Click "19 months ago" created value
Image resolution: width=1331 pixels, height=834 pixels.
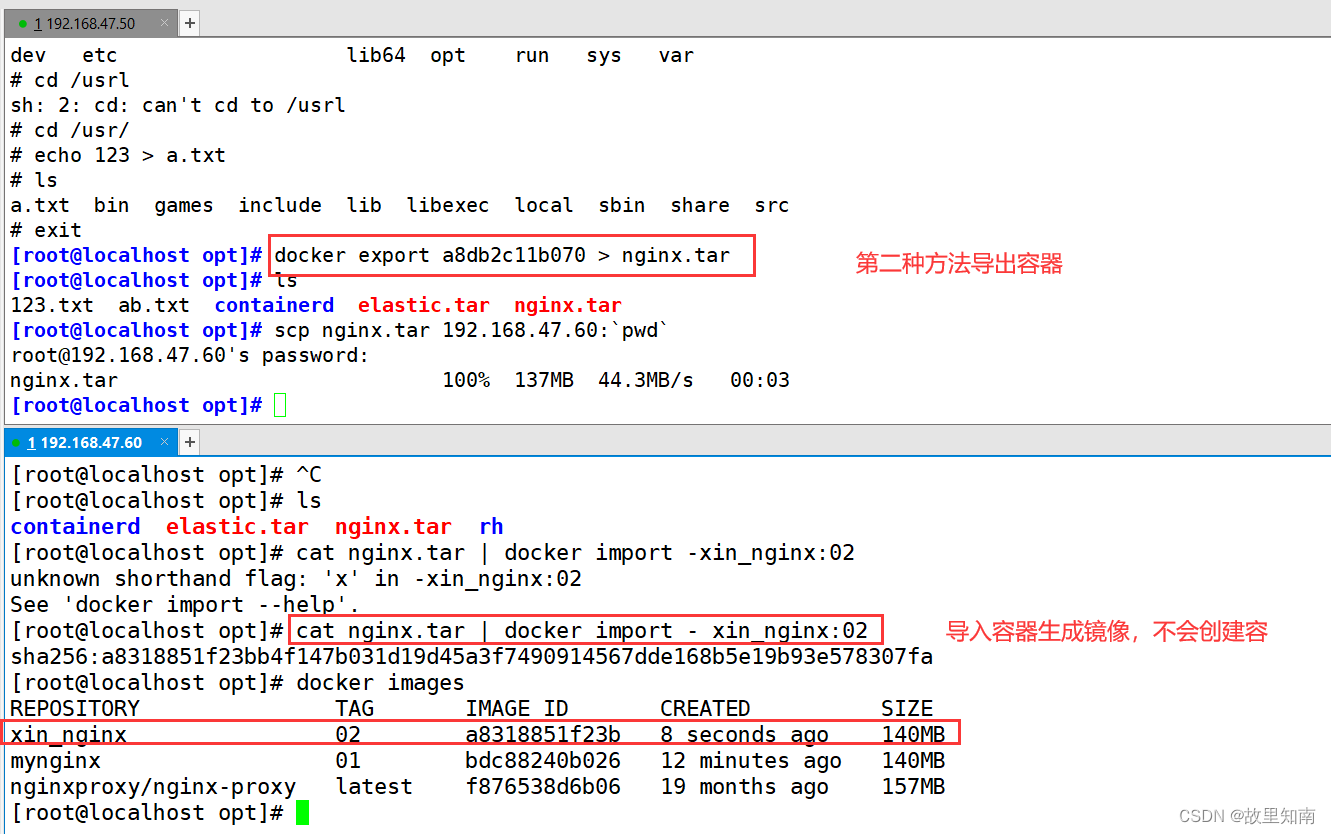coord(744,786)
